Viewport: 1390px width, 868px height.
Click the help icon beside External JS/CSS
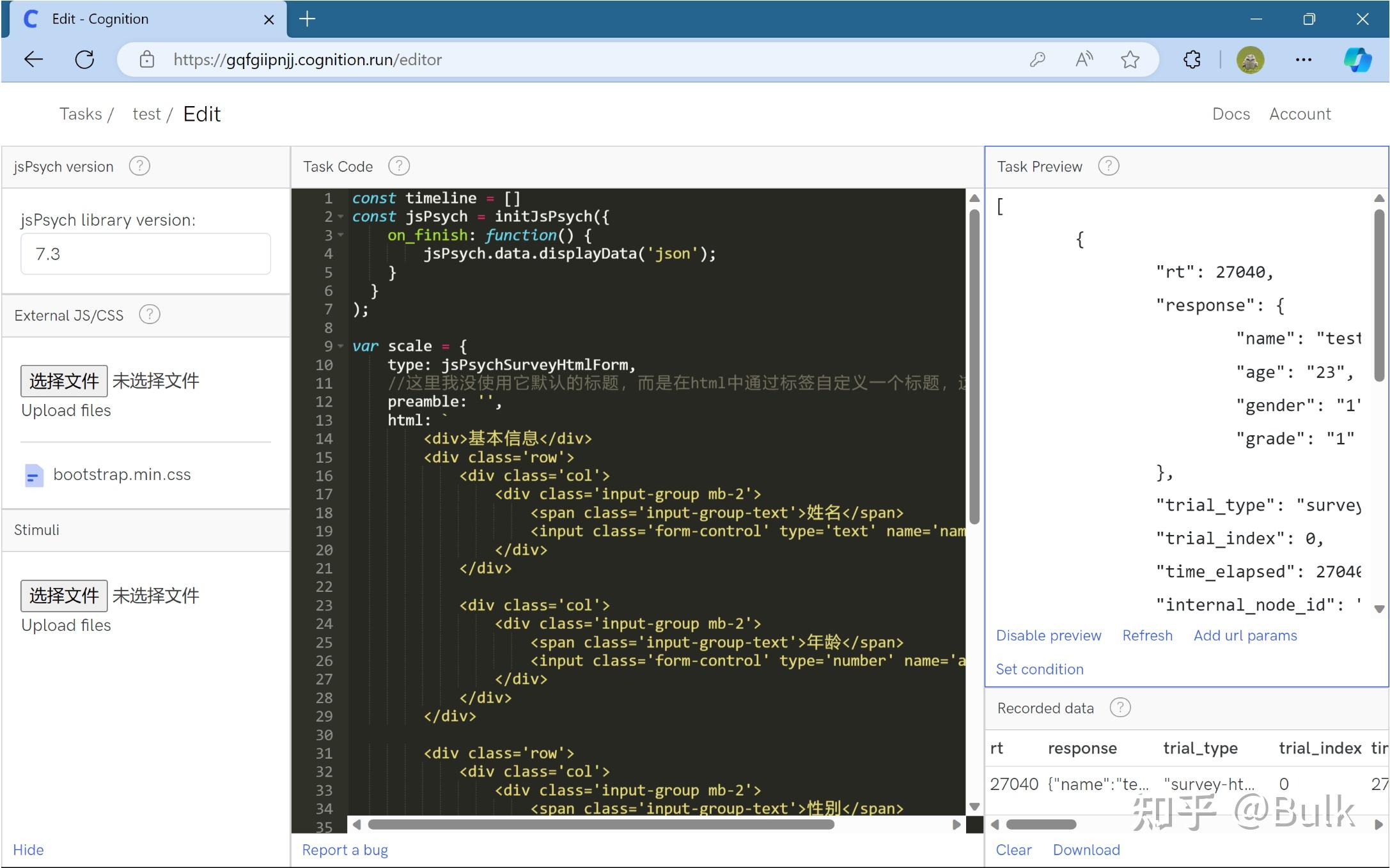(x=150, y=314)
